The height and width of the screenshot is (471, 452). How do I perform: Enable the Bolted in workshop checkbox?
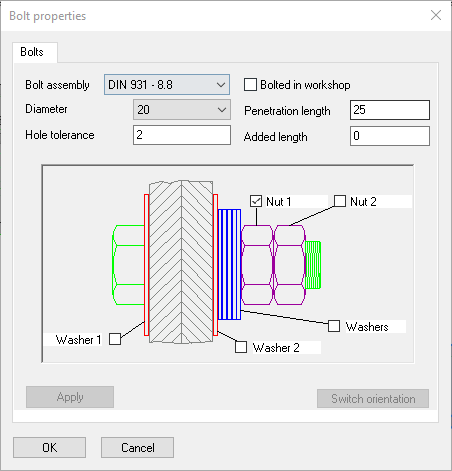[250, 85]
